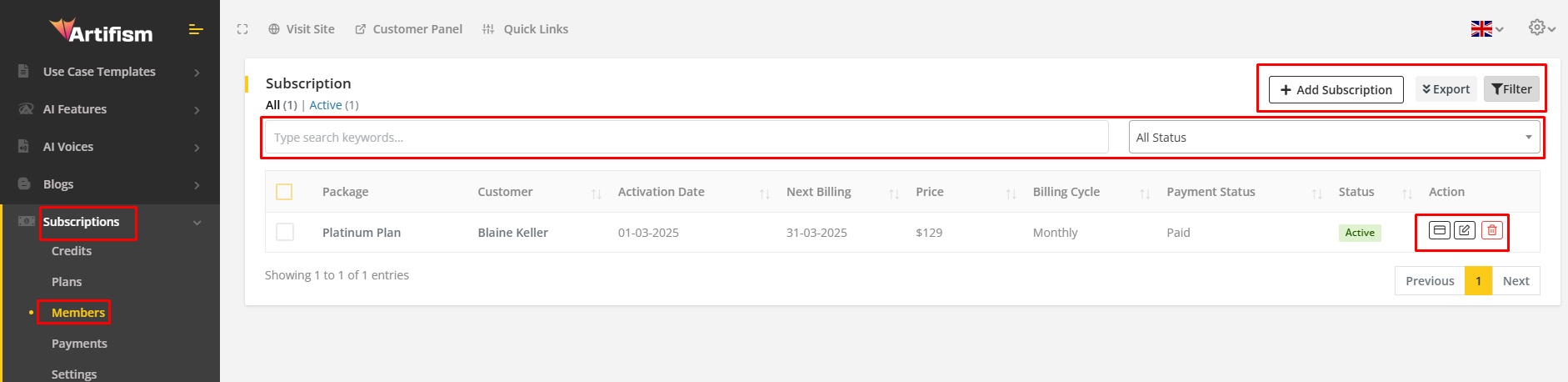1568x382 pixels.
Task: Open Plans under Subscriptions
Action: [x=67, y=282]
